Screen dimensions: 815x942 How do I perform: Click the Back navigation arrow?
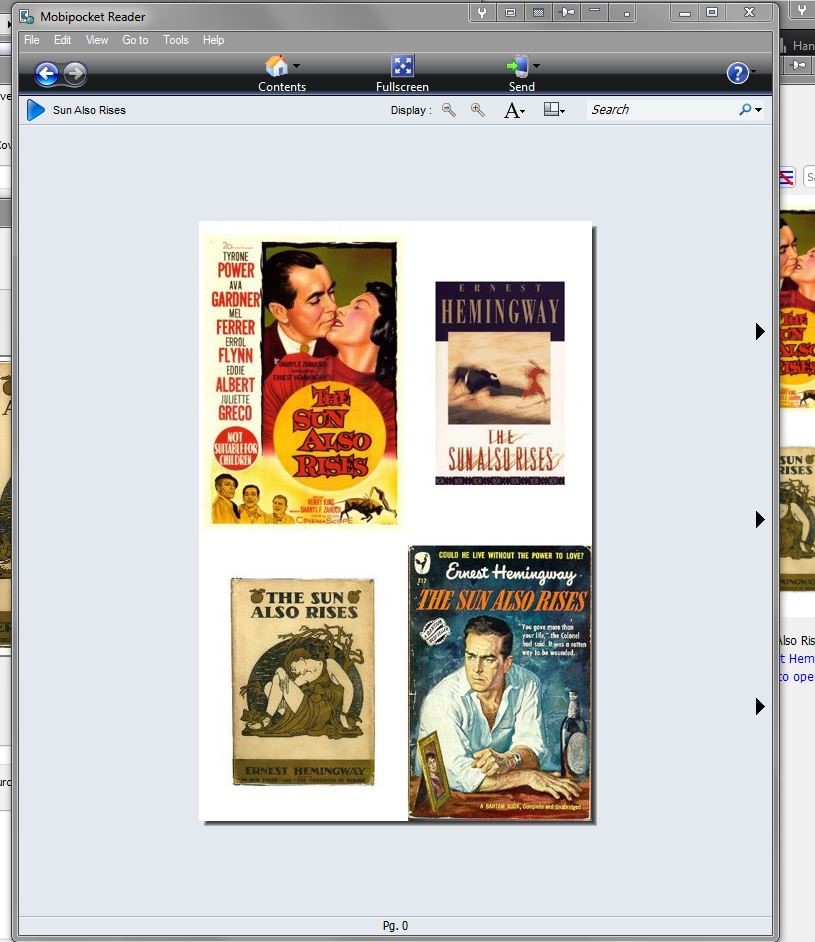[46, 73]
